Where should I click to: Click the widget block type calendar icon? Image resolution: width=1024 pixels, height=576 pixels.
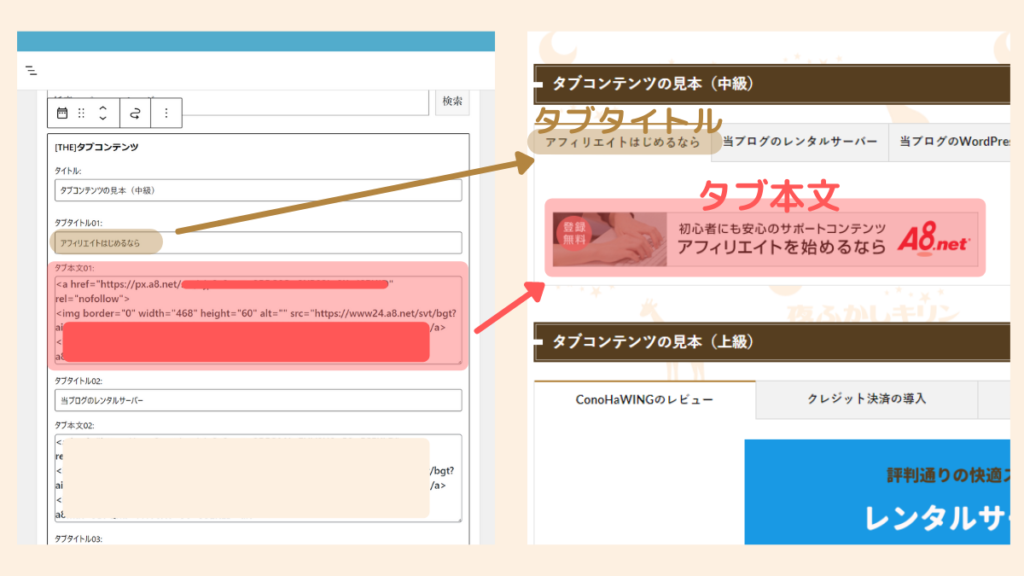(x=62, y=113)
